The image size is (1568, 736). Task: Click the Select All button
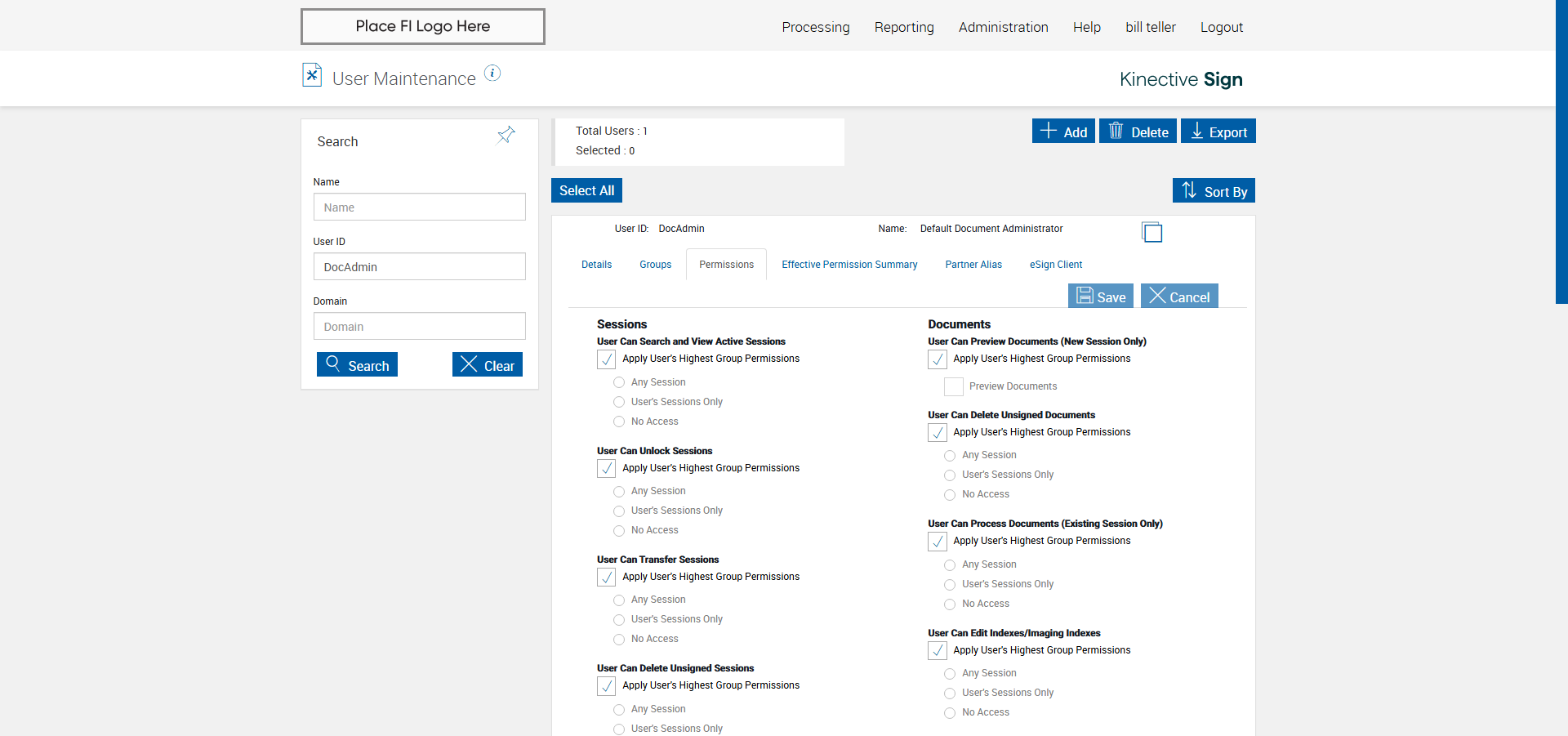tap(586, 190)
